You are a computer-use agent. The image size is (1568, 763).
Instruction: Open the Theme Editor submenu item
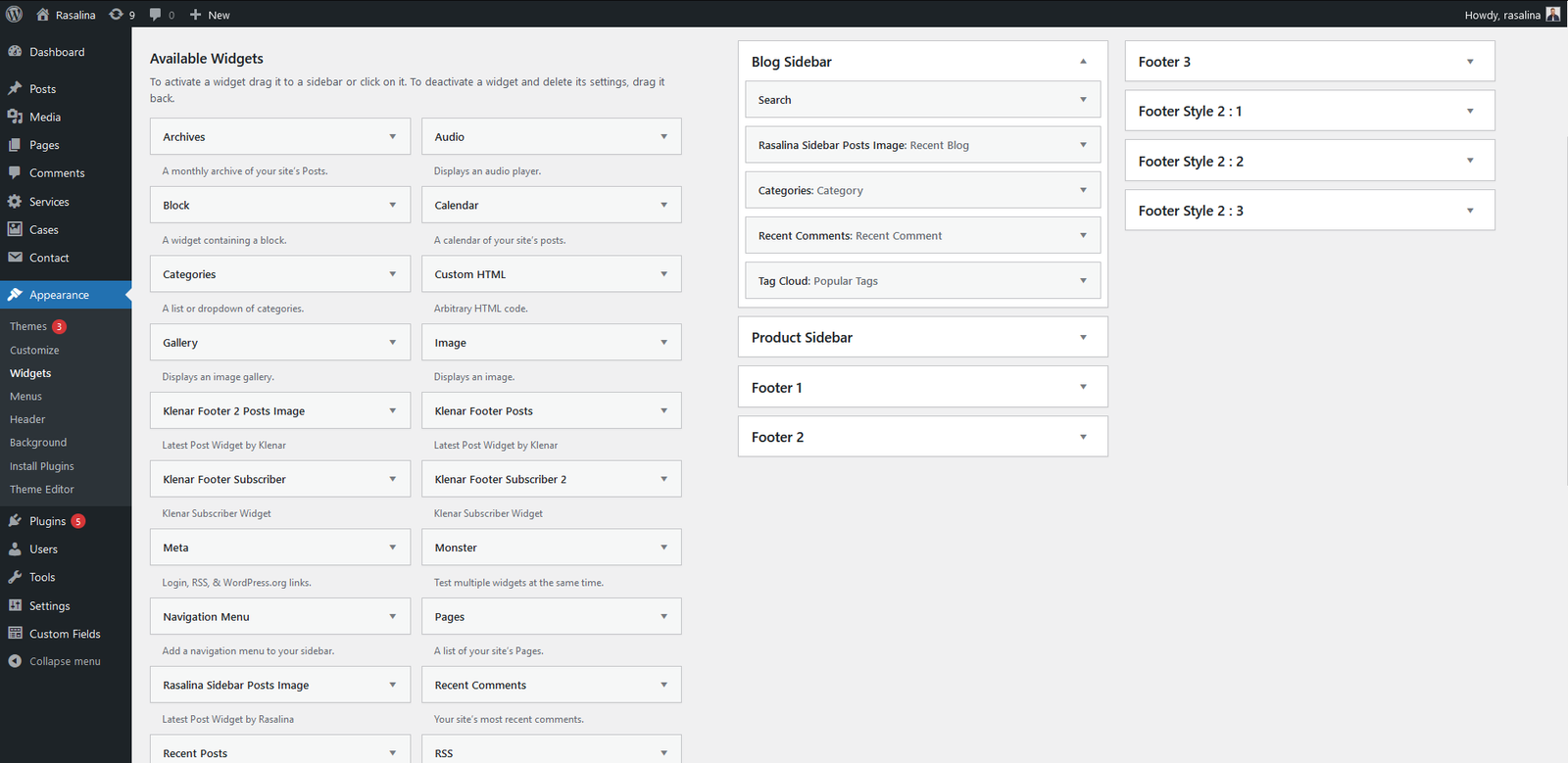point(42,490)
